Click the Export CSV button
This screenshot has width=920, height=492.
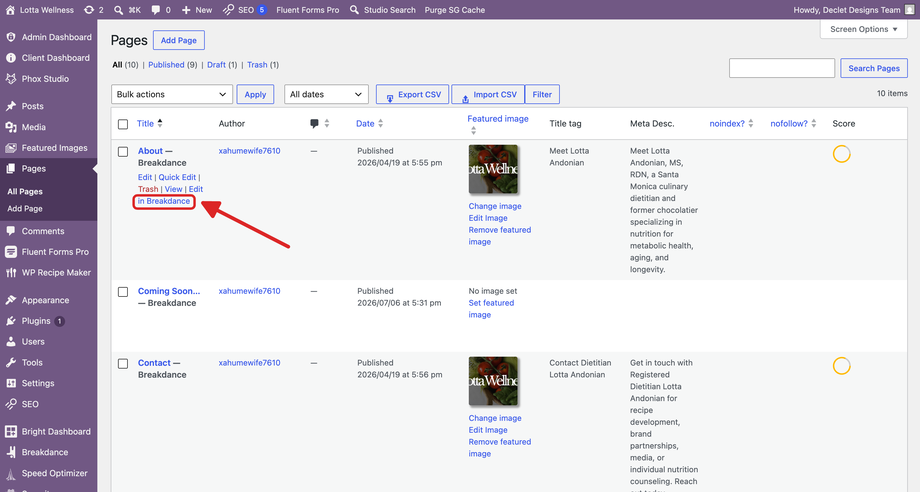click(412, 94)
